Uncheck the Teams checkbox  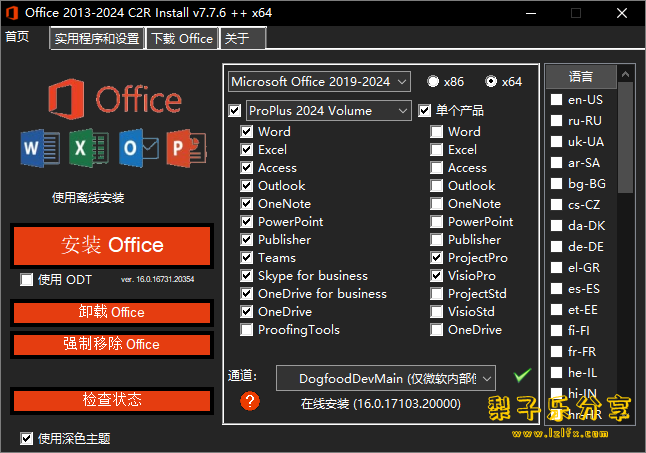click(x=247, y=258)
